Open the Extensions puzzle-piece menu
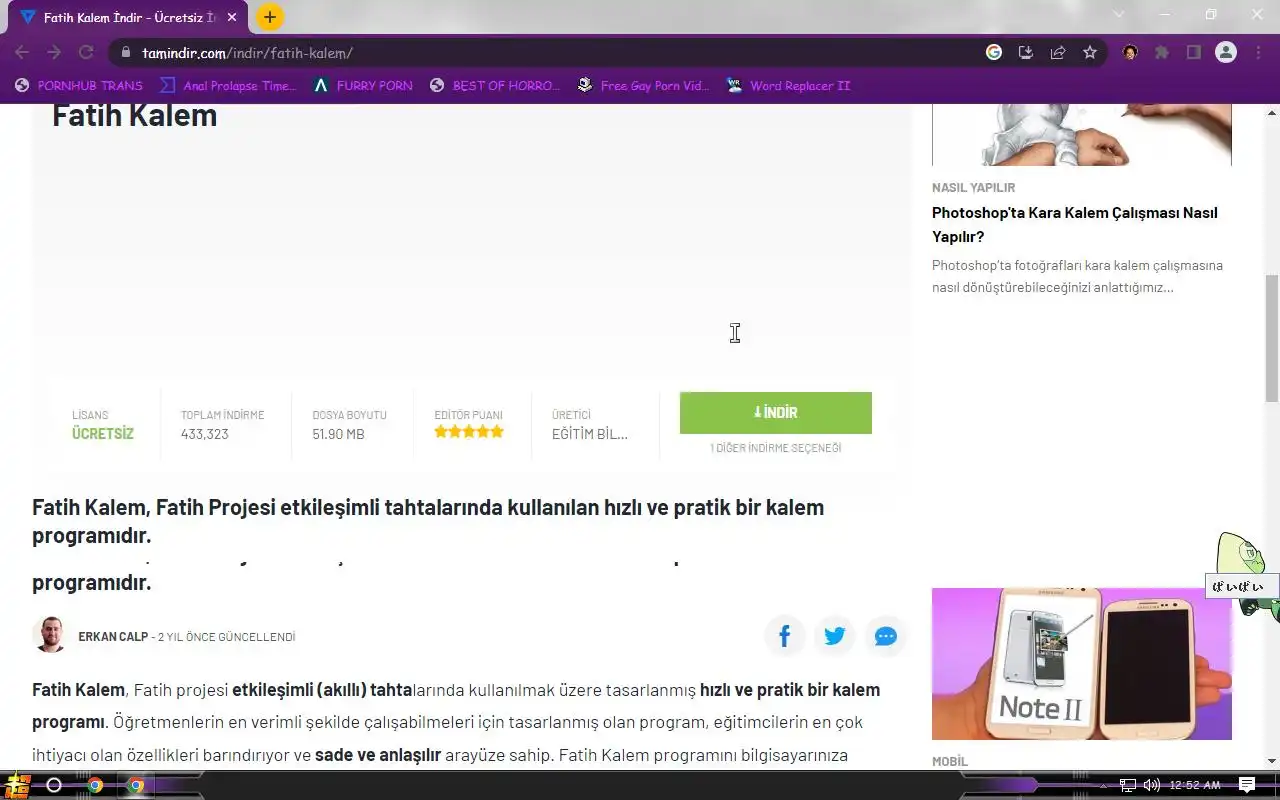Viewport: 1280px width, 800px height. (1162, 53)
